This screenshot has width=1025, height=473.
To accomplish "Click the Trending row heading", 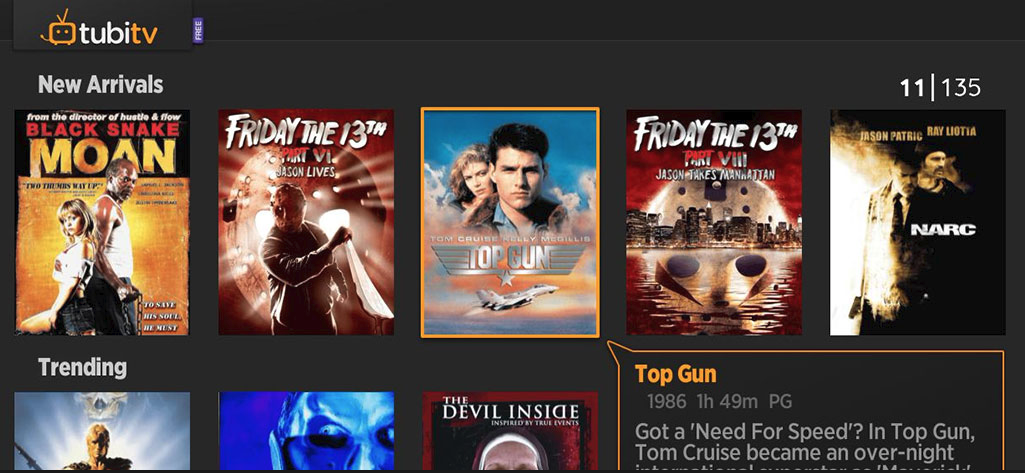I will [82, 367].
